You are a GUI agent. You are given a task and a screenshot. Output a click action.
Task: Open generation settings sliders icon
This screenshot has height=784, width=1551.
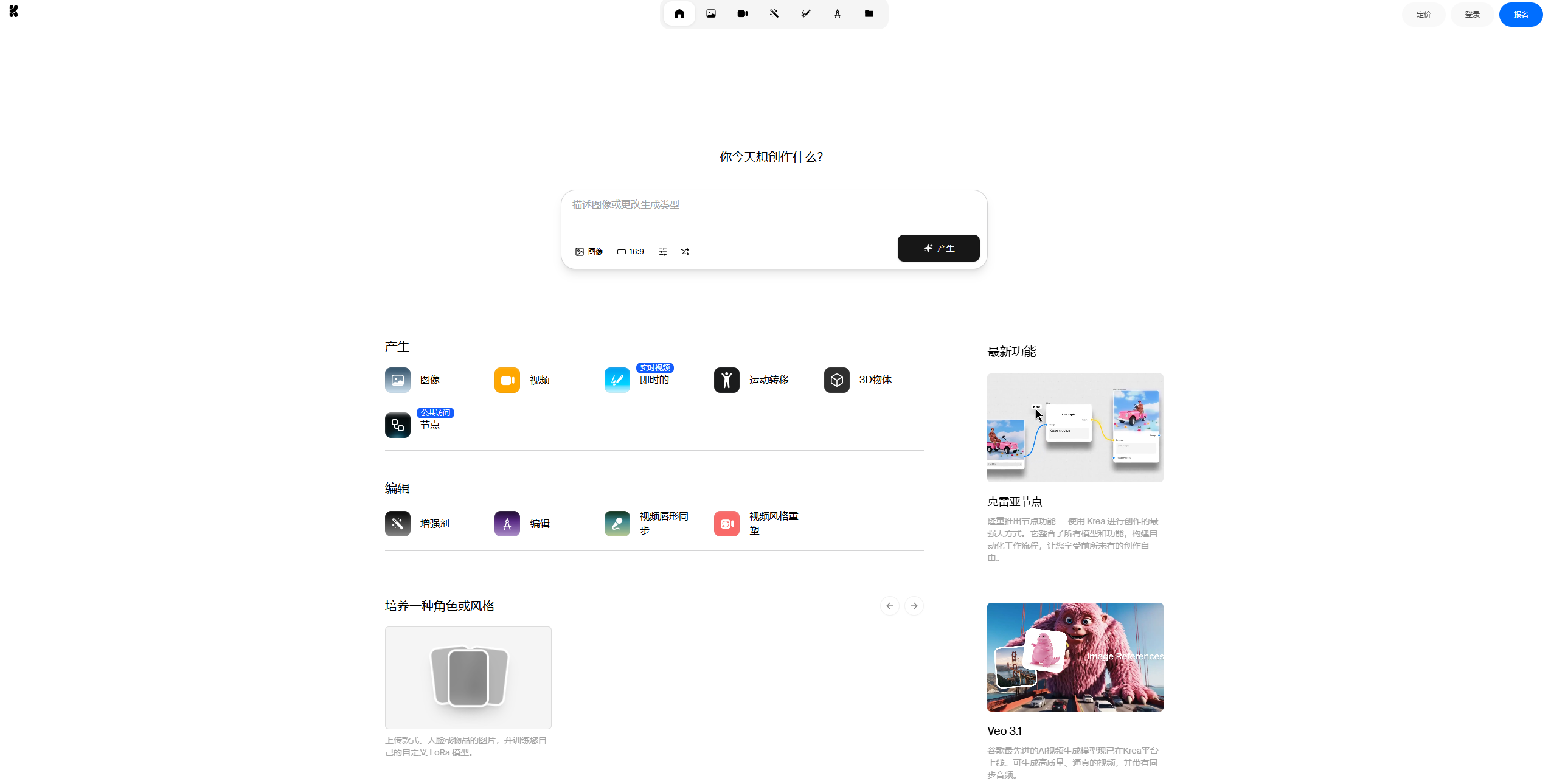pos(663,252)
